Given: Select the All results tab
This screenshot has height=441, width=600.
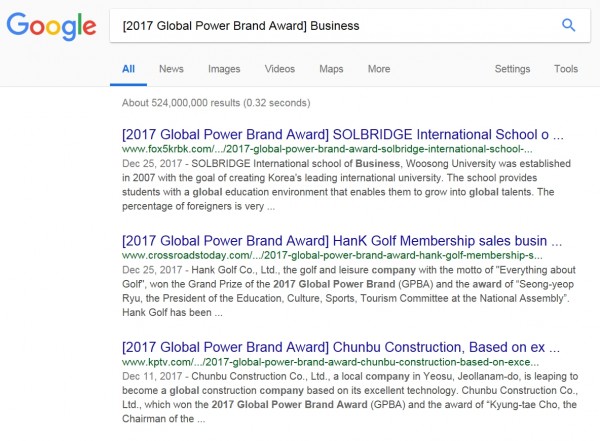Looking at the screenshot, I should point(128,69).
